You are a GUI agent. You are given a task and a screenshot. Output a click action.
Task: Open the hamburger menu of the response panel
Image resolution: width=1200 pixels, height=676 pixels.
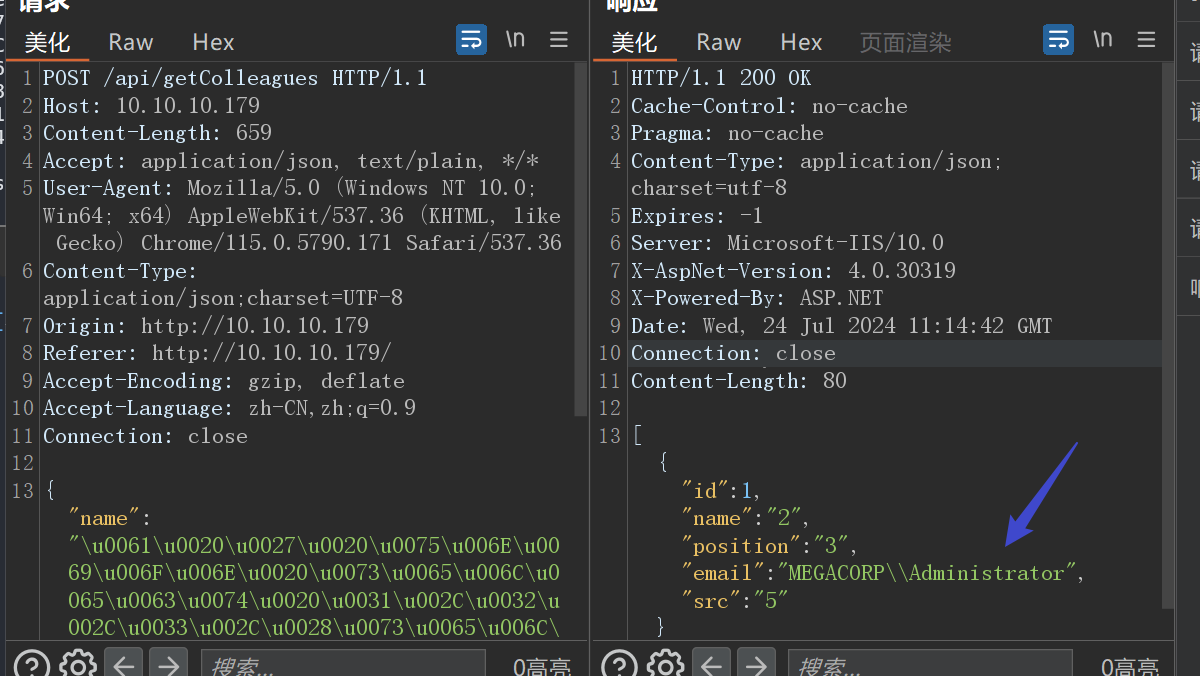pyautogui.click(x=1145, y=40)
